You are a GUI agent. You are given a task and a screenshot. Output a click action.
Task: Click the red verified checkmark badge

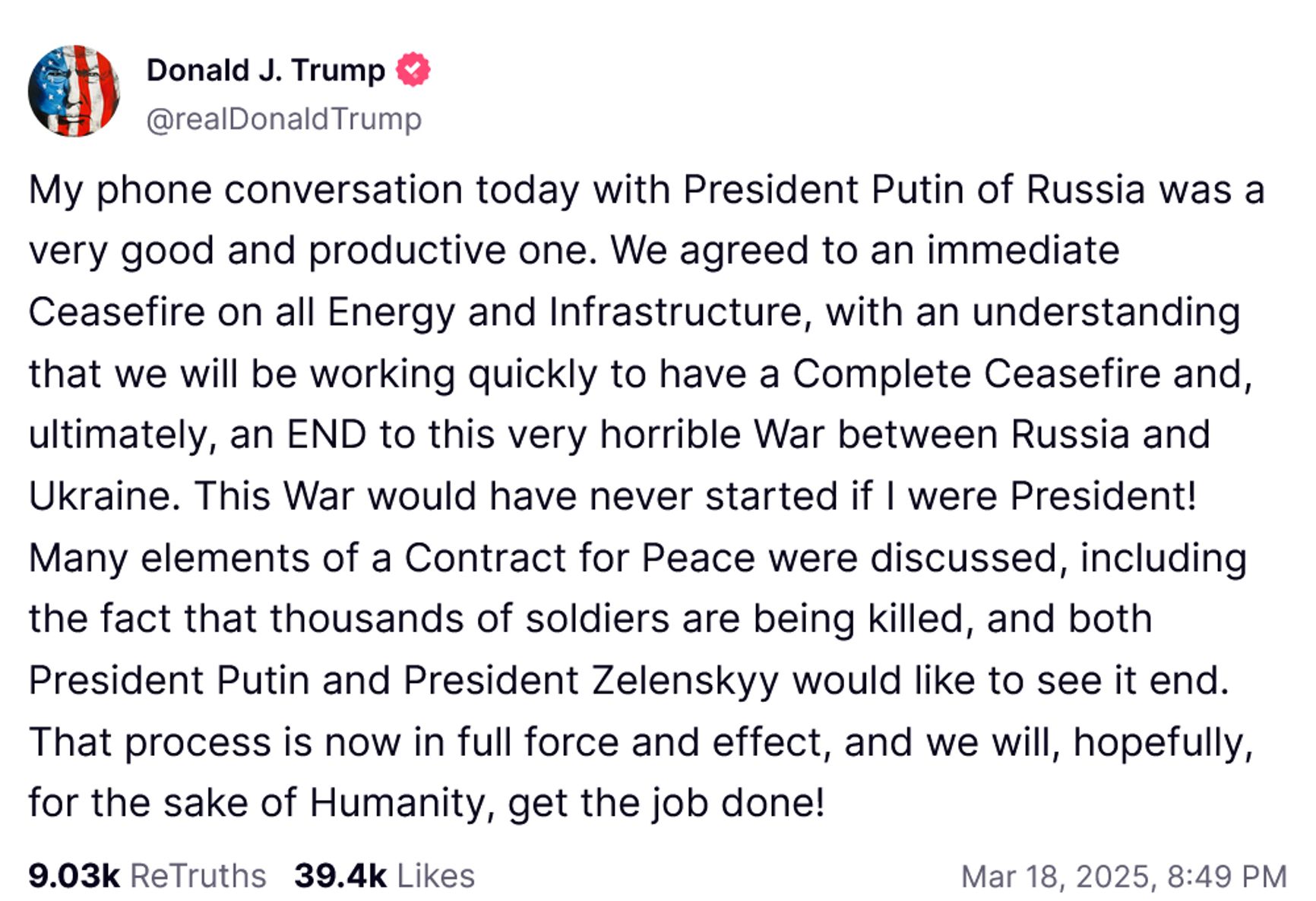[413, 70]
